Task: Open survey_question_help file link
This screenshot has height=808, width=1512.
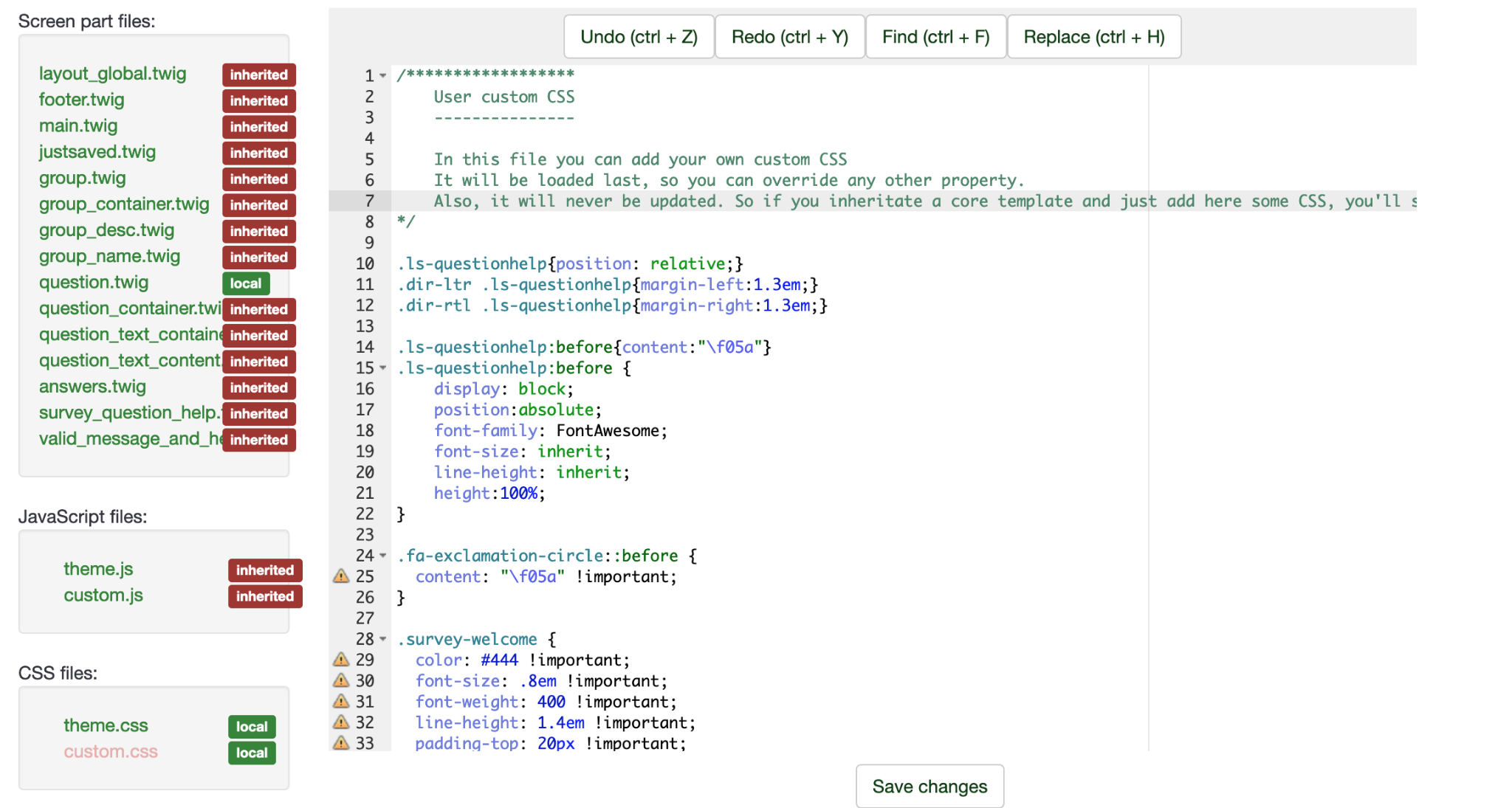Action: (130, 412)
